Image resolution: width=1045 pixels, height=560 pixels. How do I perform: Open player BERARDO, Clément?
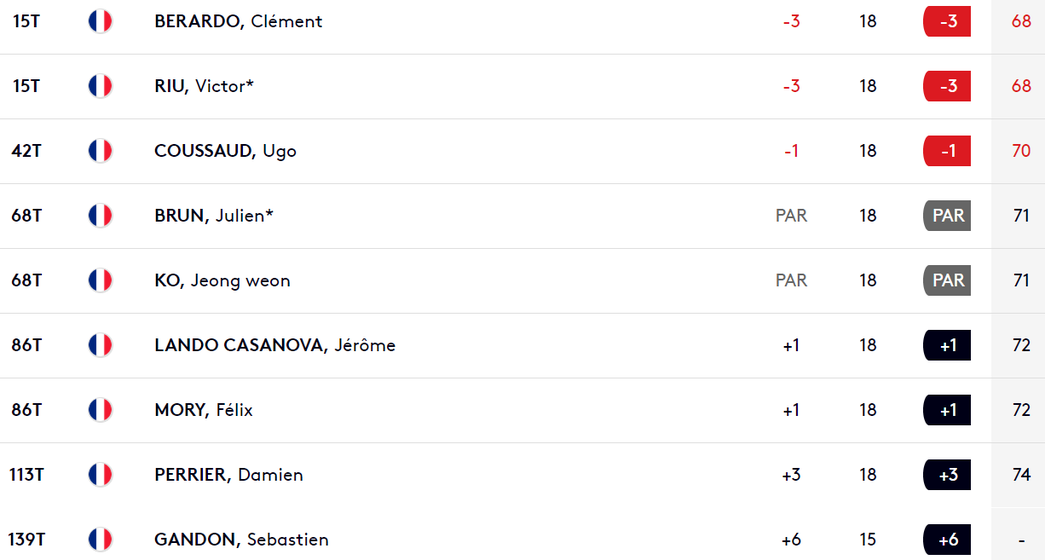238,21
